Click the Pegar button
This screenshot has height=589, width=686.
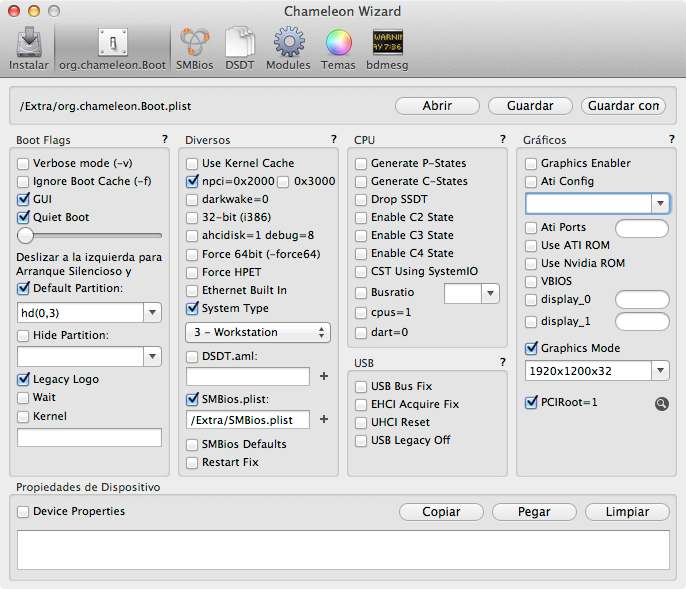(534, 512)
